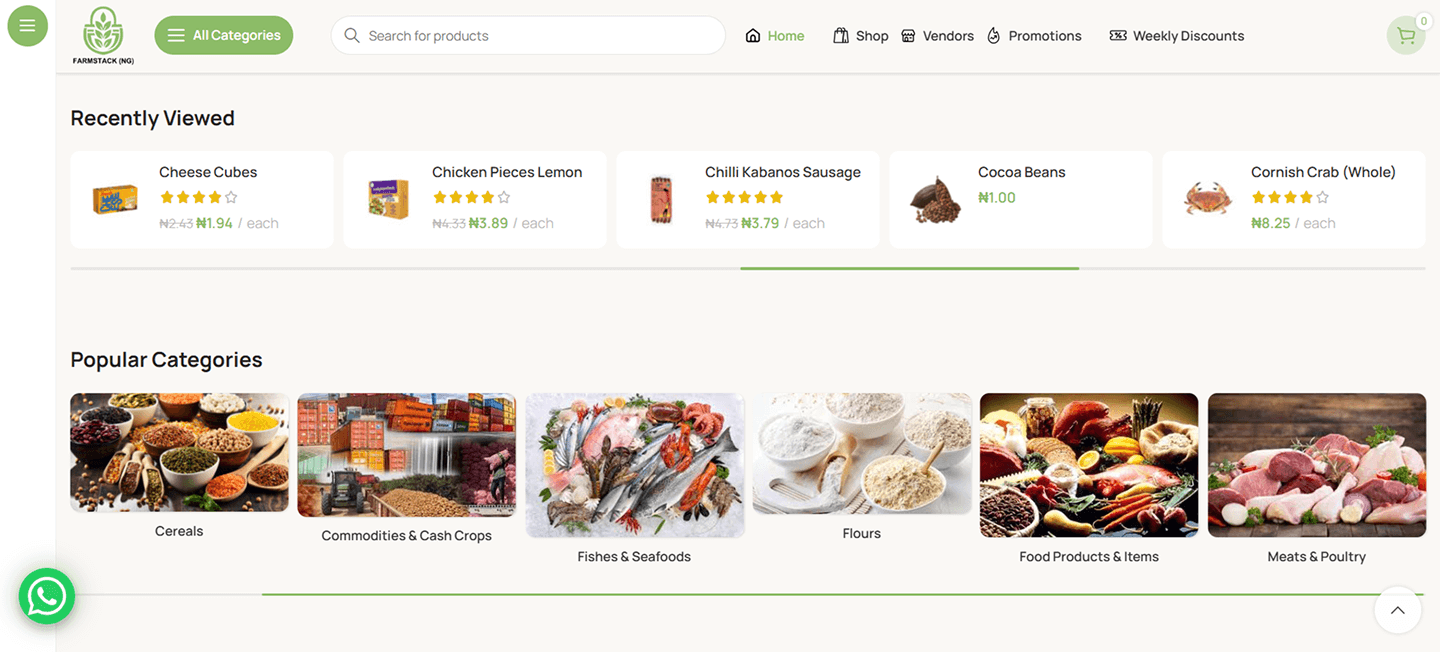This screenshot has width=1440, height=652.
Task: Go to the Home menu item
Action: [x=775, y=36]
